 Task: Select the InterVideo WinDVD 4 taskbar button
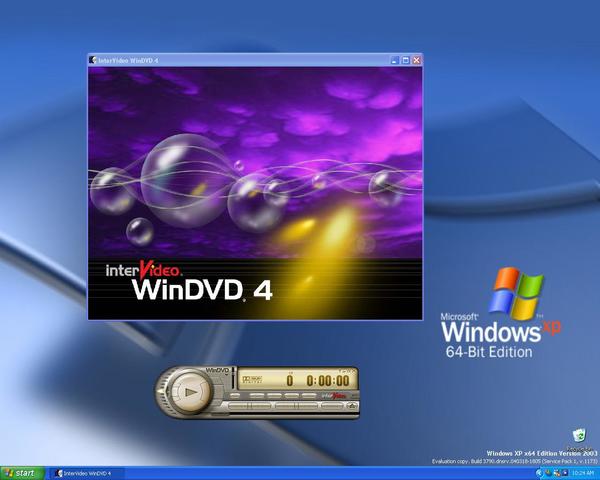(86, 473)
